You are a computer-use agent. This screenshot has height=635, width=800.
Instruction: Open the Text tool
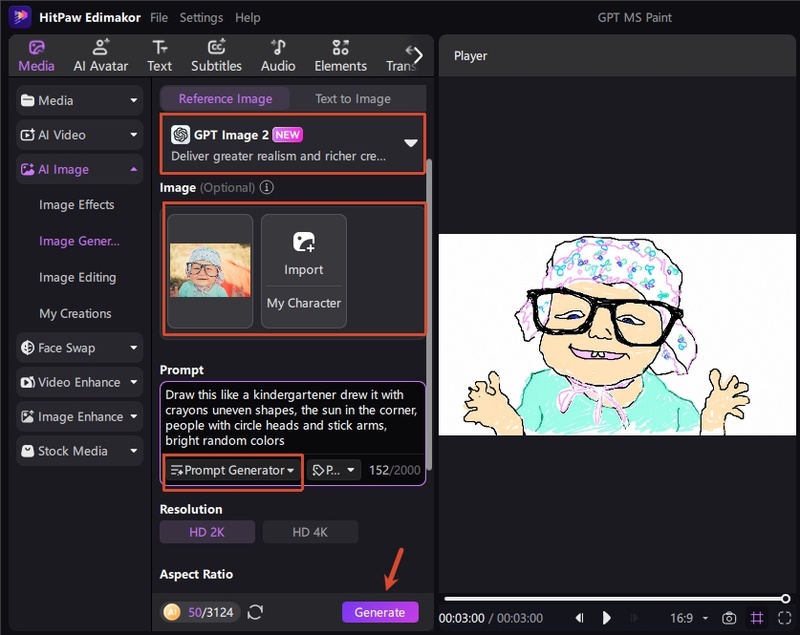pyautogui.click(x=160, y=56)
